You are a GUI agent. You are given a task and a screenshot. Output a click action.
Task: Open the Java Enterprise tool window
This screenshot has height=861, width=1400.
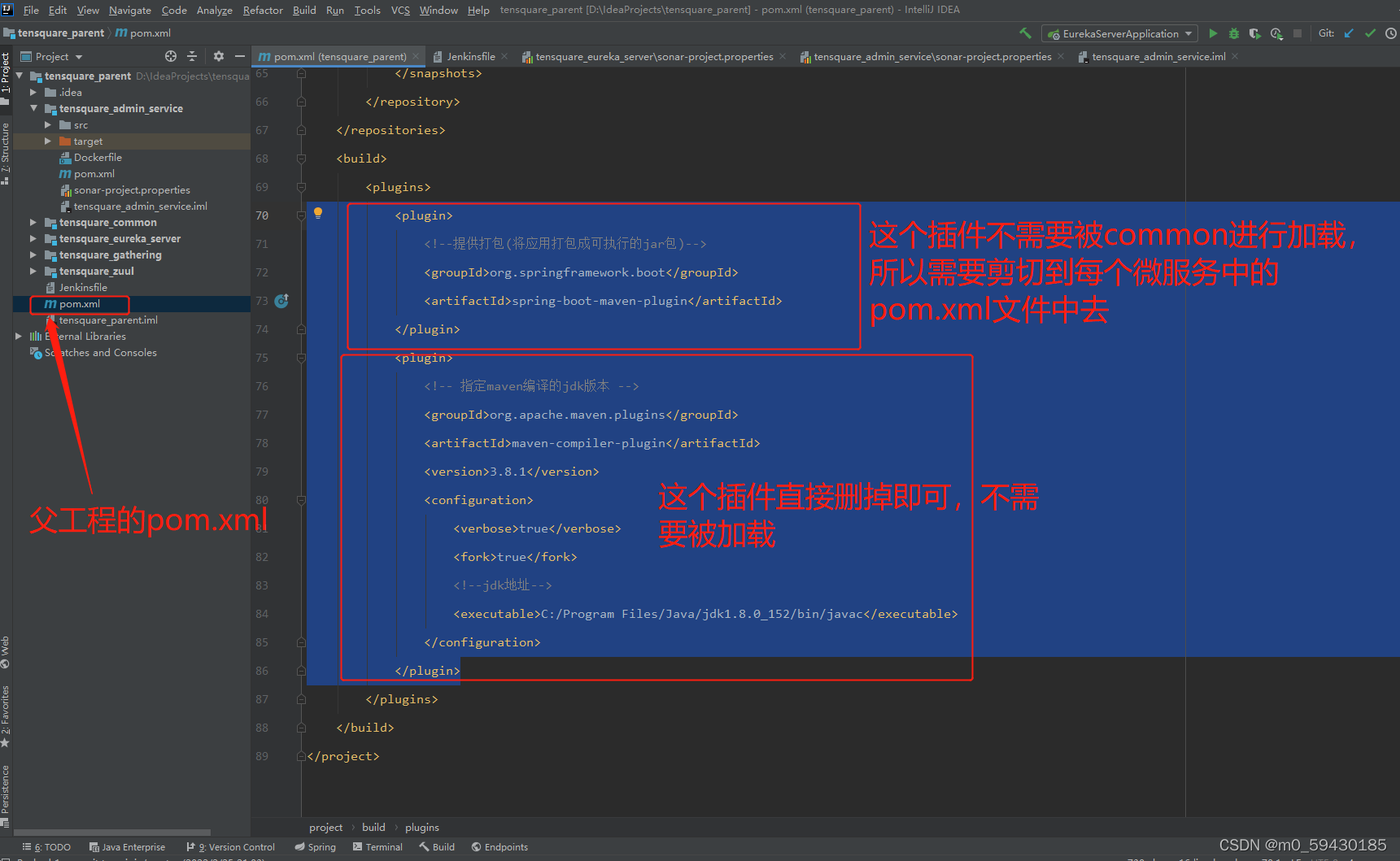127,847
